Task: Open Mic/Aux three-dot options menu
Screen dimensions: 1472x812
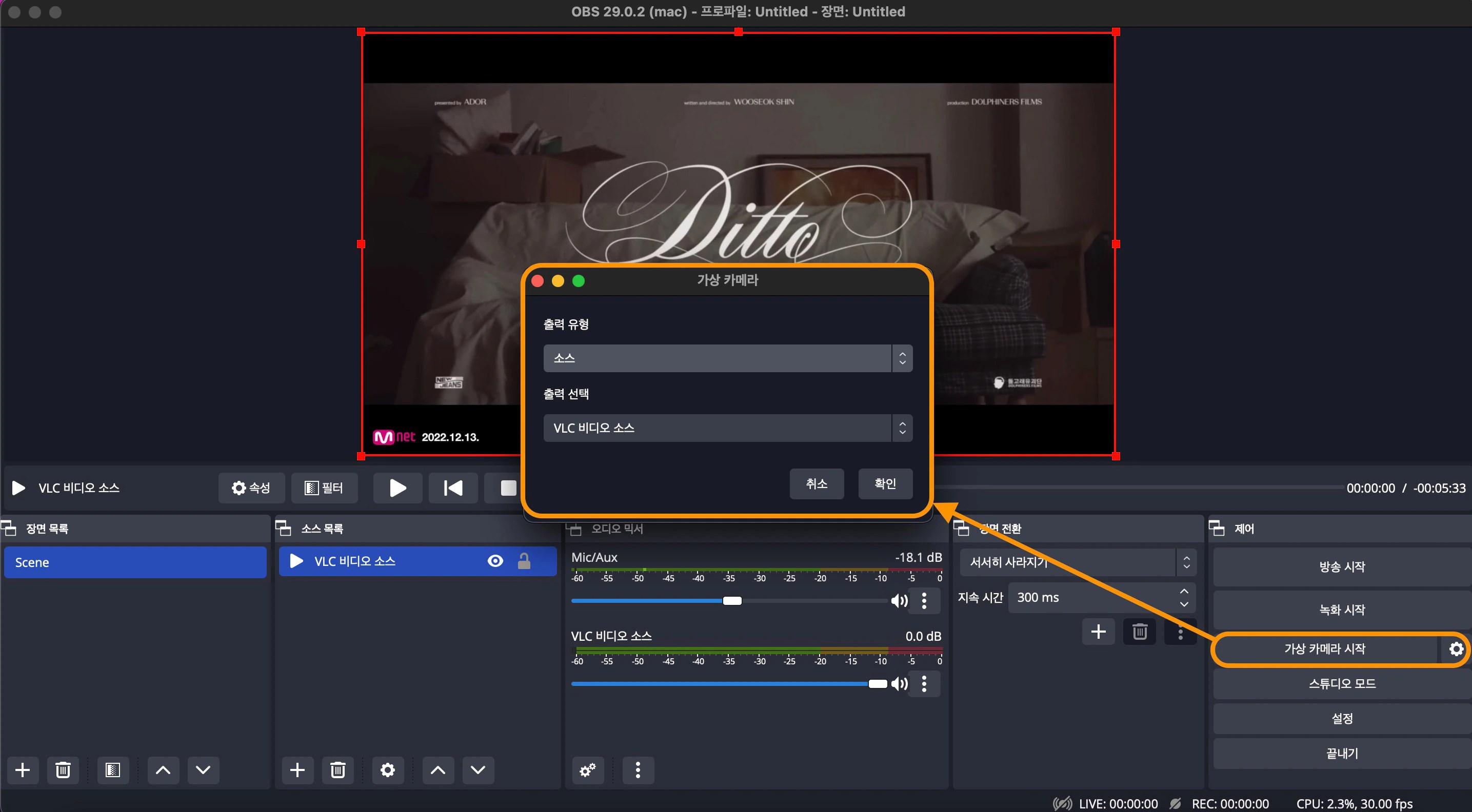Action: click(x=925, y=601)
